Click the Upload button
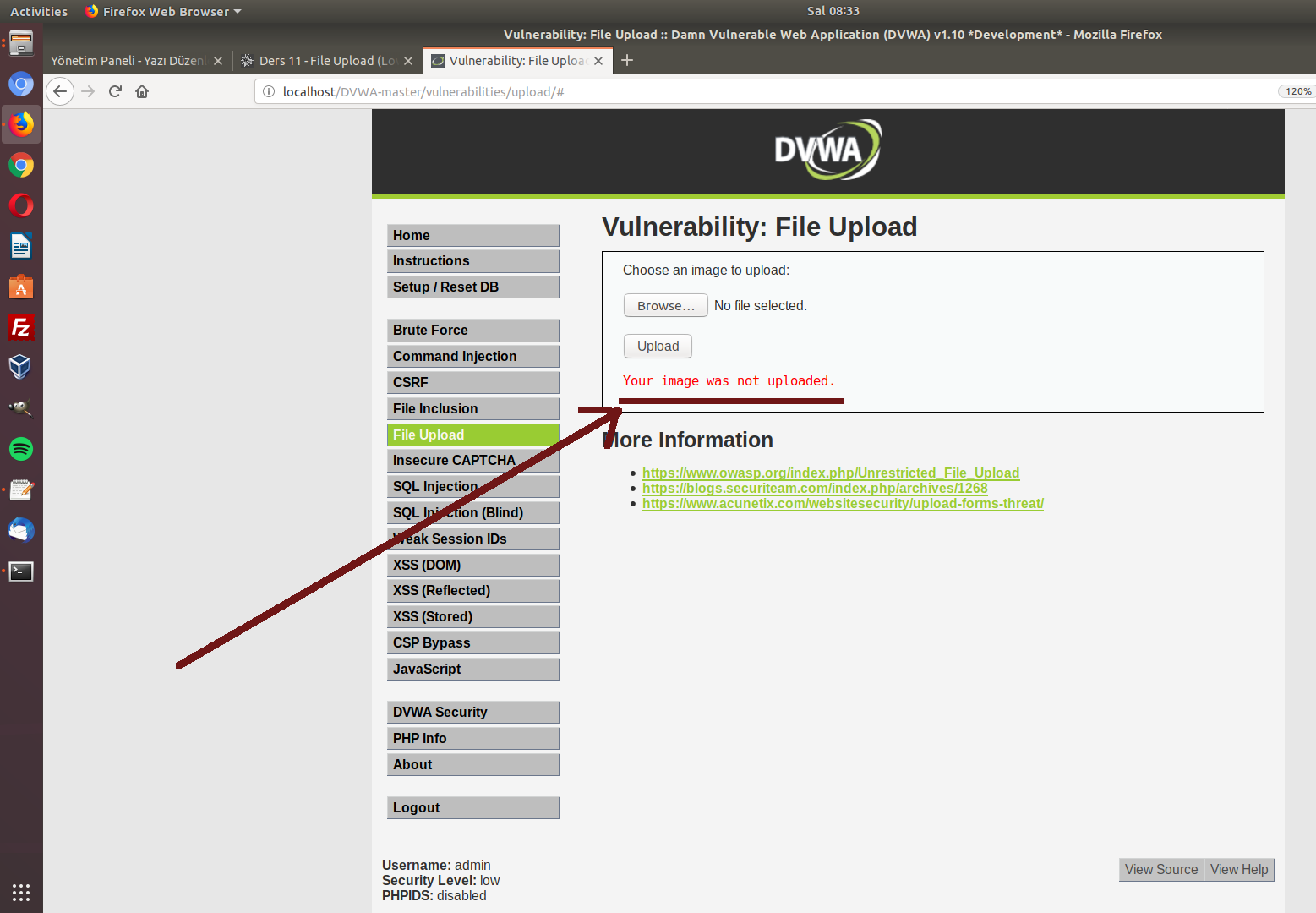Viewport: 1316px width, 913px height. tap(658, 346)
